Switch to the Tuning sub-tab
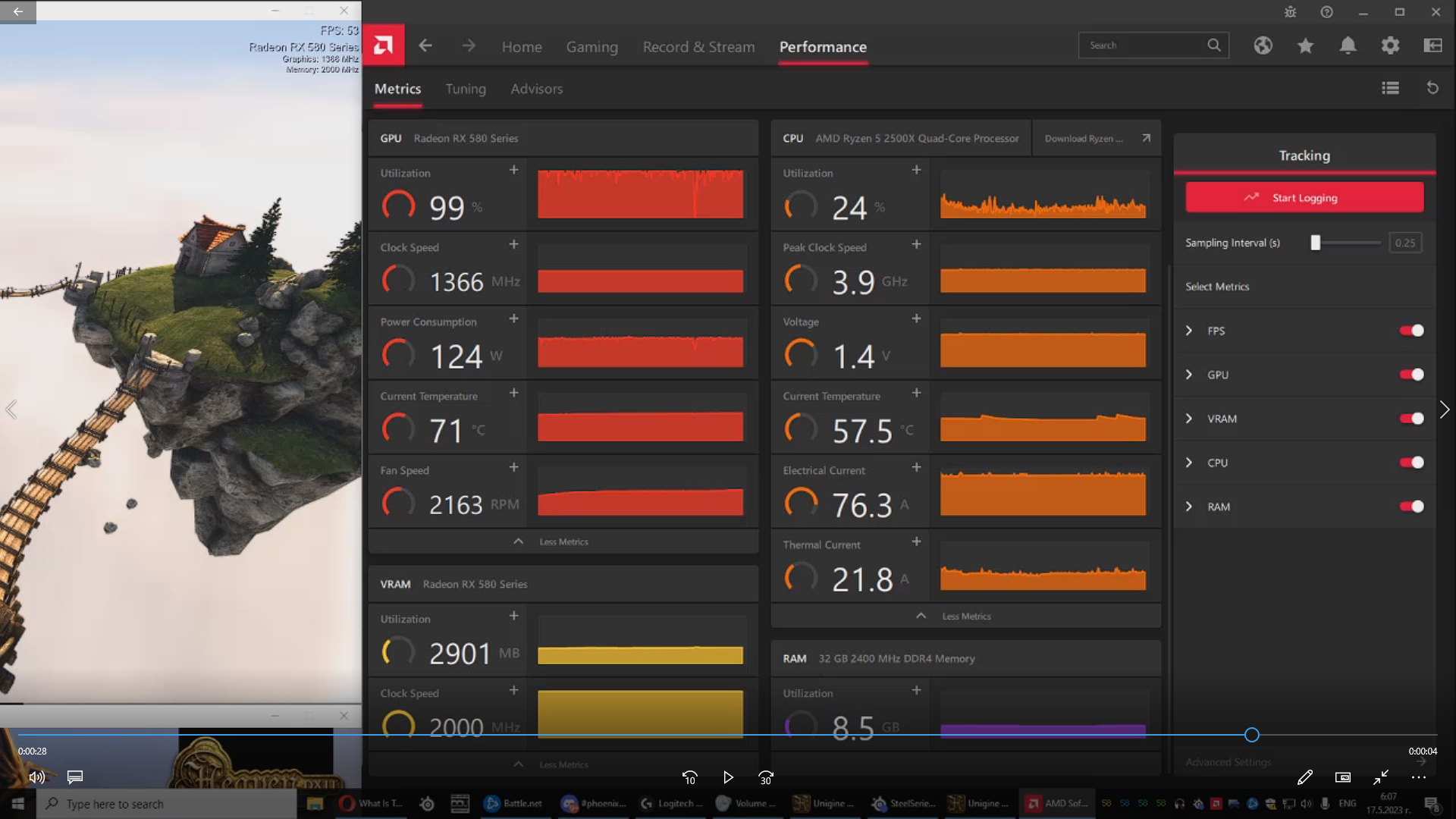The width and height of the screenshot is (1456, 819). coord(466,89)
